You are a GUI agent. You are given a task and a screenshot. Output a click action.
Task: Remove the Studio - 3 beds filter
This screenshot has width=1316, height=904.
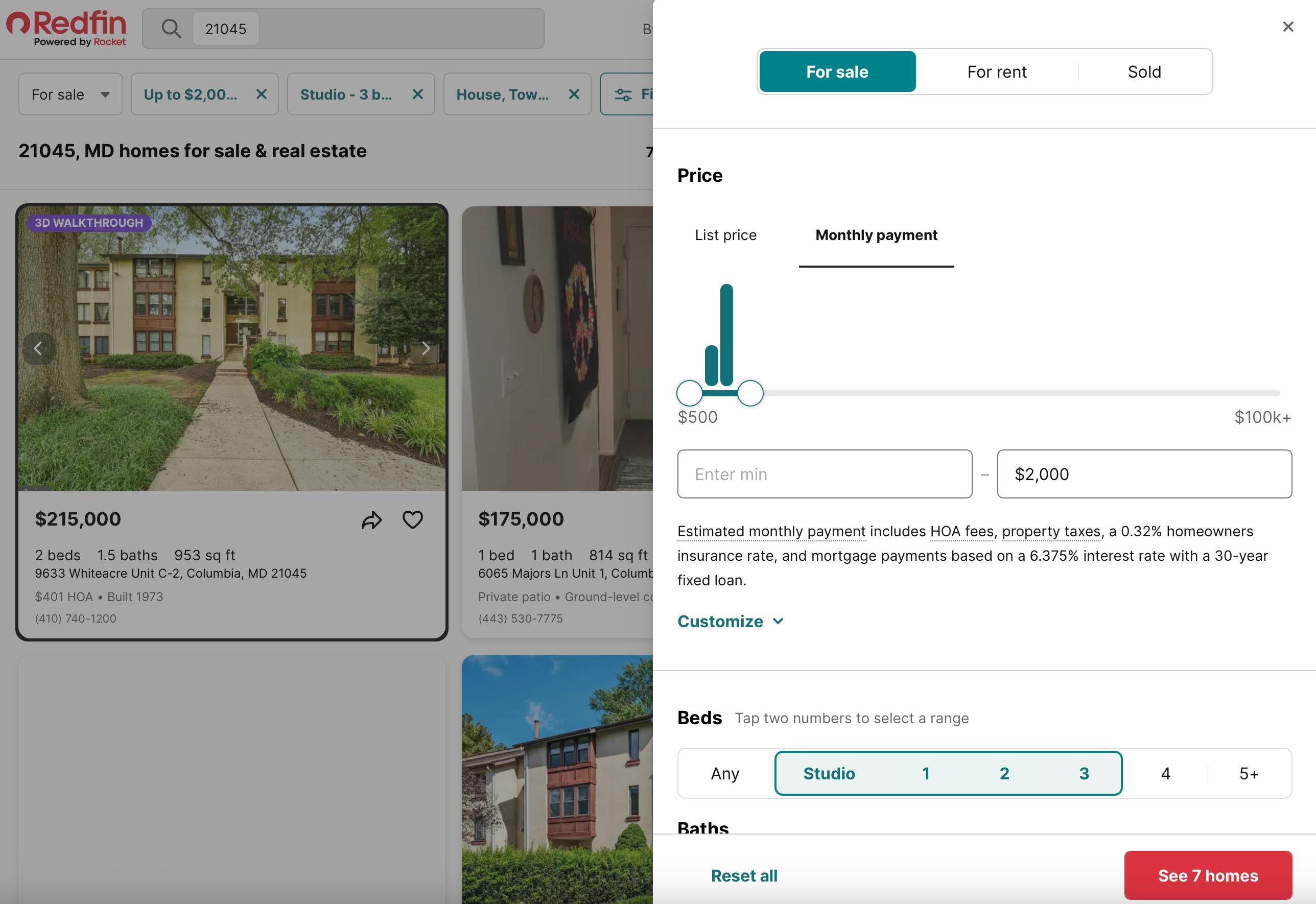[417, 94]
